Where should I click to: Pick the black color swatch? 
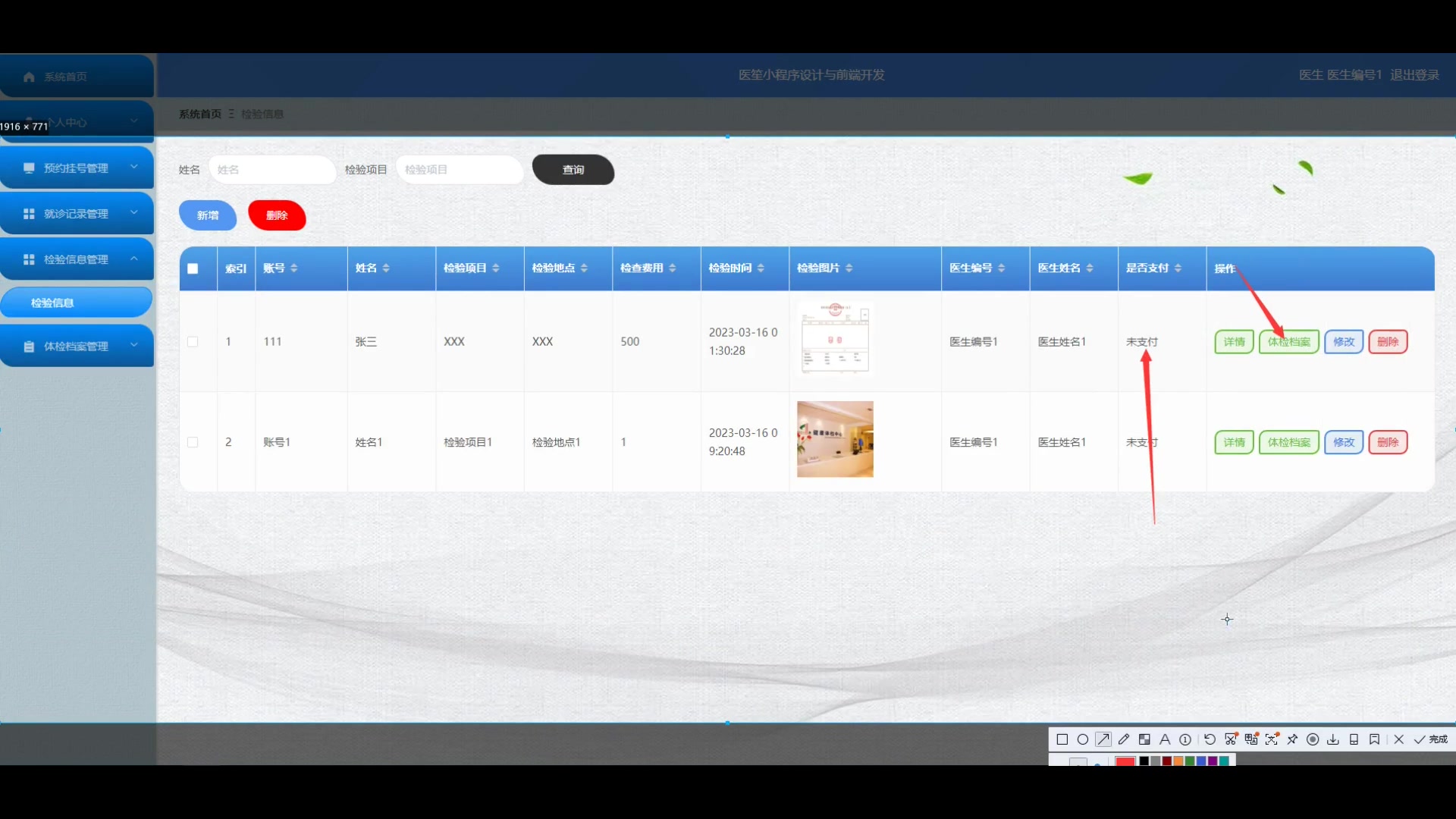click(1144, 761)
